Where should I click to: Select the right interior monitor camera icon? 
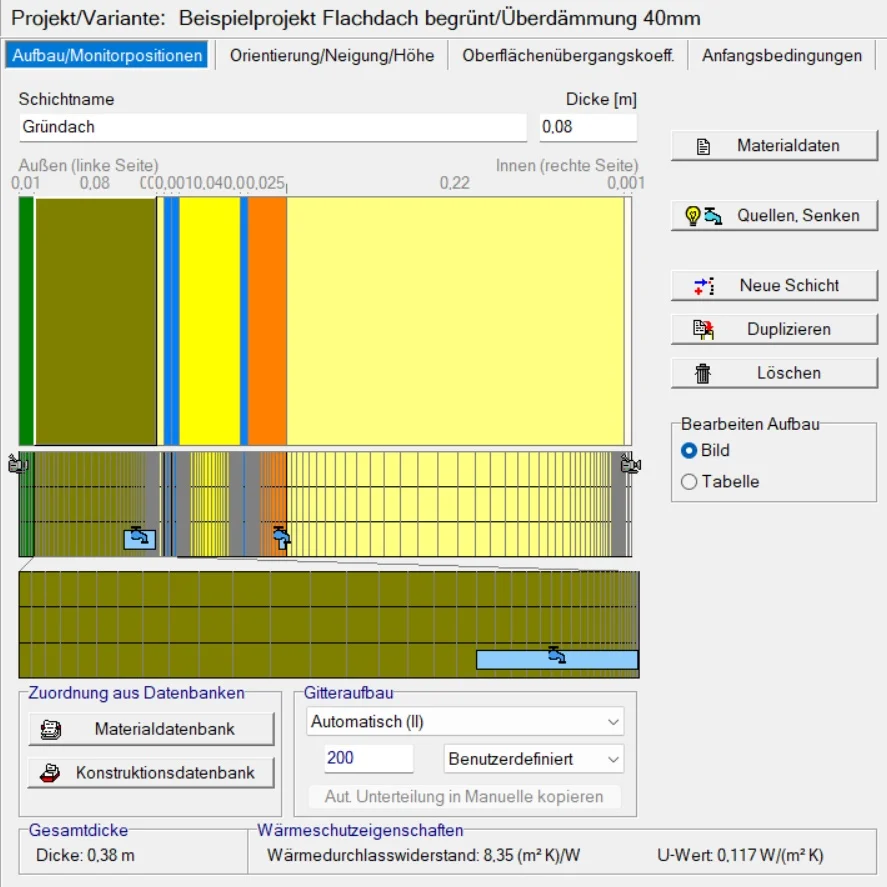(629, 464)
